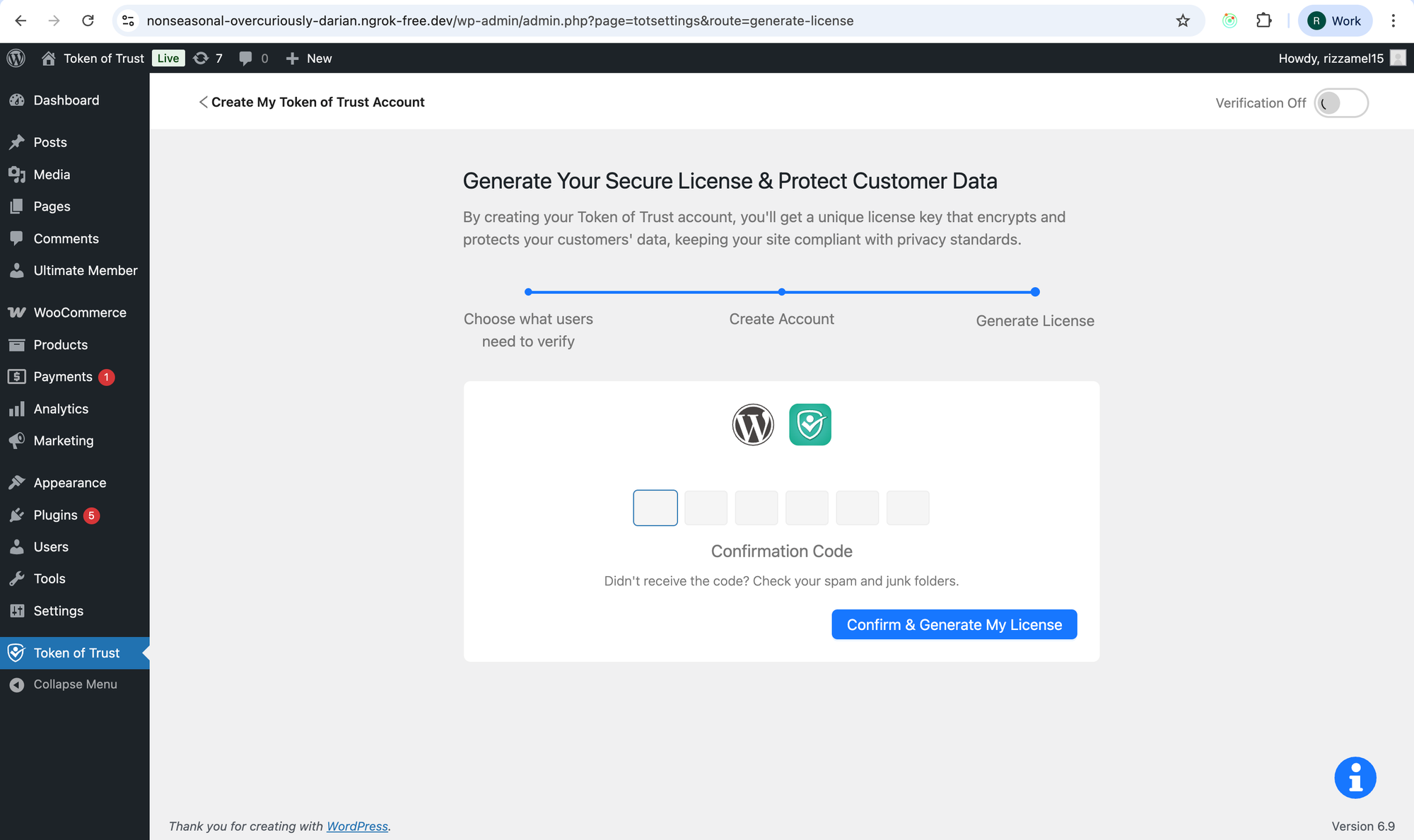Open the browser extensions puzzle icon
This screenshot has width=1414, height=840.
(1263, 21)
